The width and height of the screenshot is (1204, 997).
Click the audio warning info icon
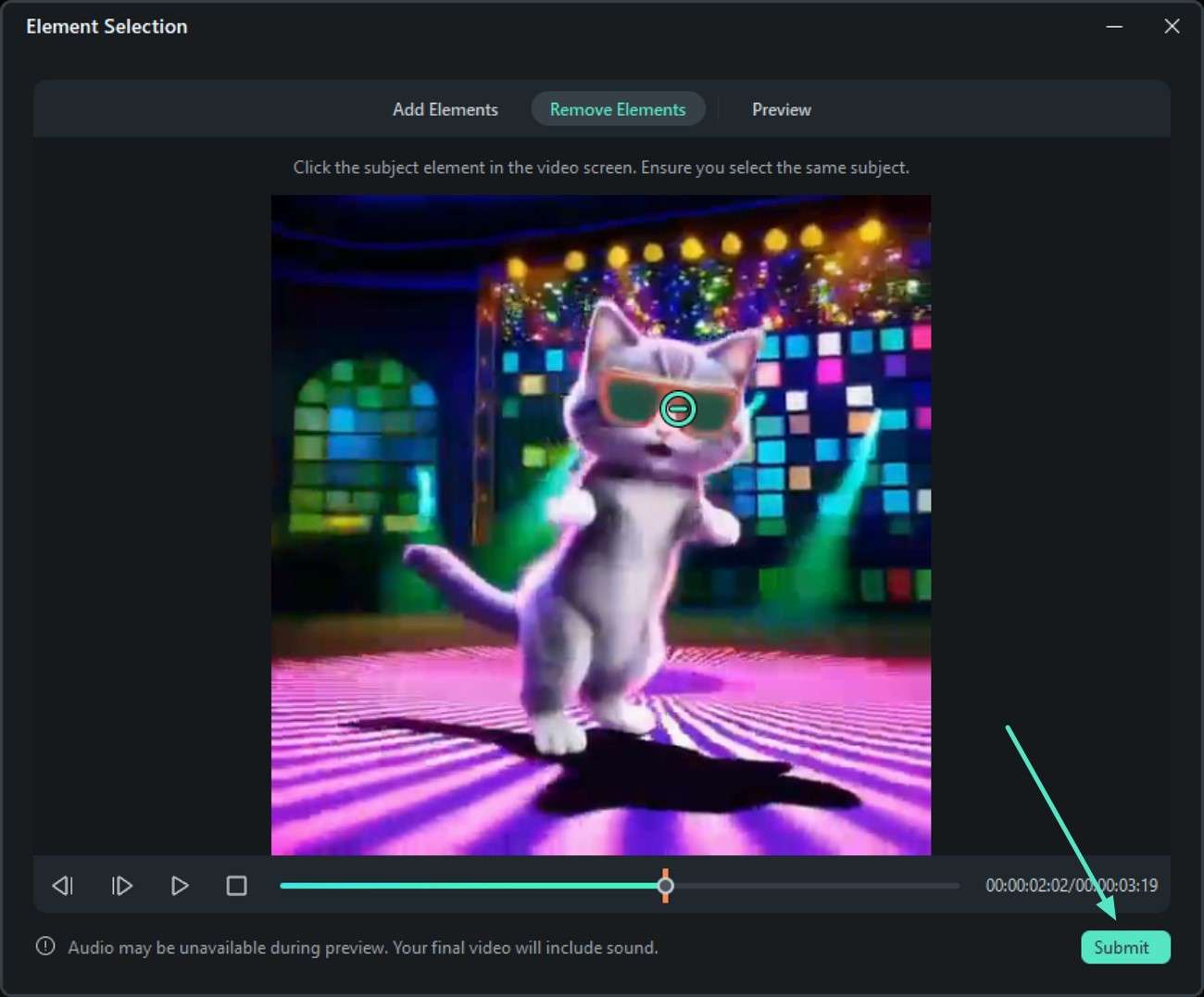coord(45,946)
